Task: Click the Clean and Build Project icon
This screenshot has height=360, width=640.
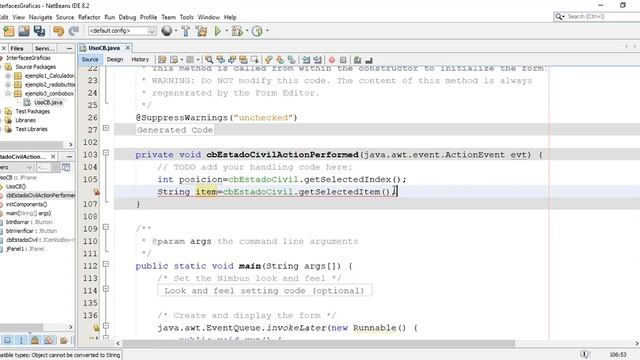Action: [x=201, y=31]
